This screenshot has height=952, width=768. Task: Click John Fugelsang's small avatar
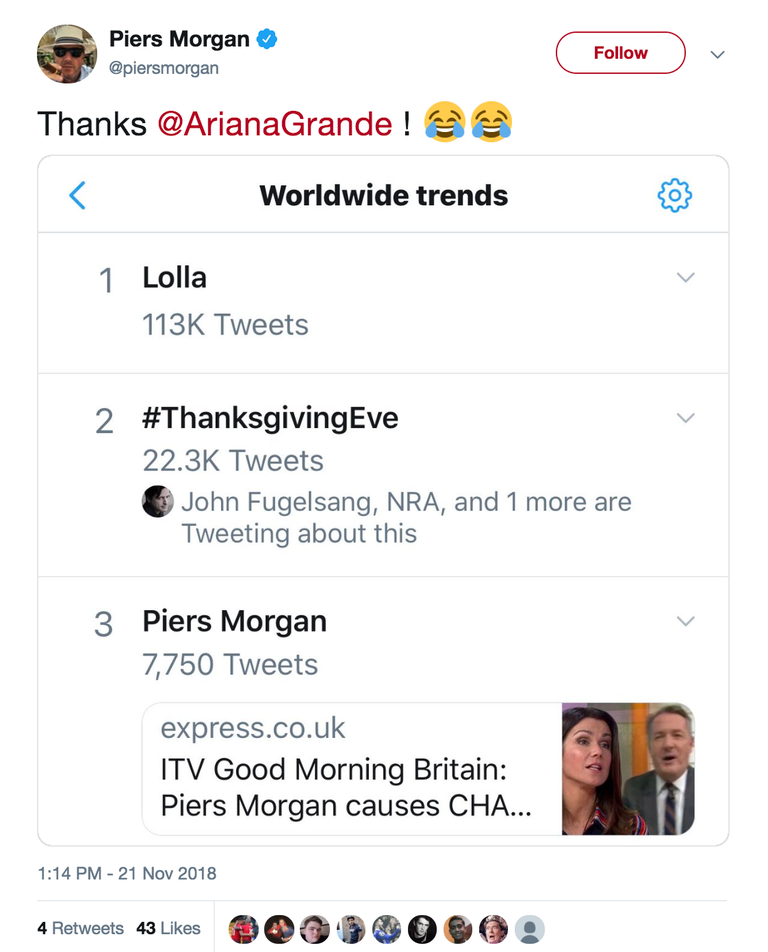[158, 502]
